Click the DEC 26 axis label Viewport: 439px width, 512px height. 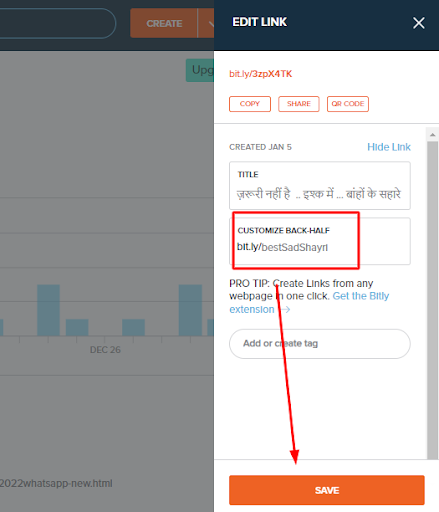(105, 350)
